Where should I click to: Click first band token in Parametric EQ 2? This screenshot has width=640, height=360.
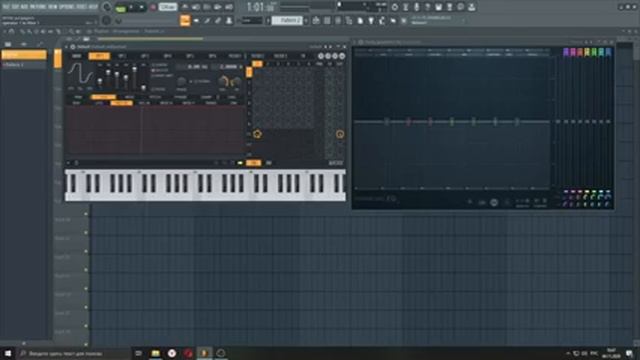click(386, 121)
